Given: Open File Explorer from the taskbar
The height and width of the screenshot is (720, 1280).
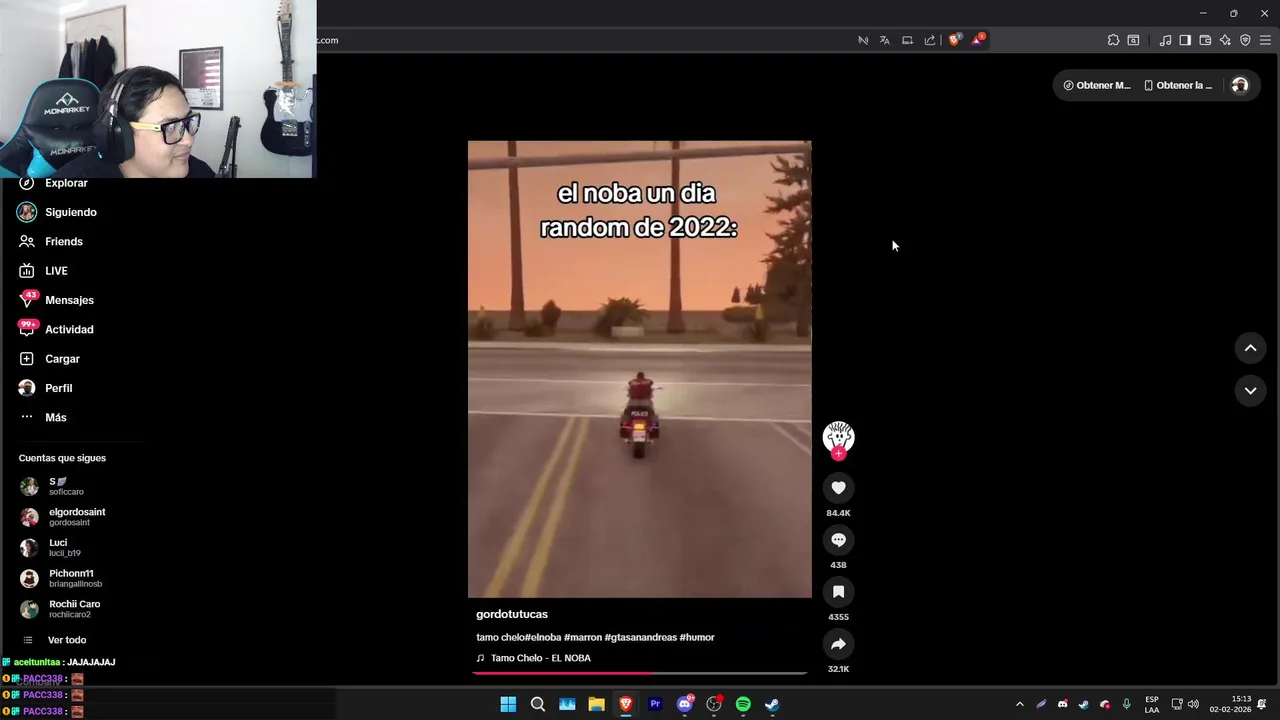Looking at the screenshot, I should 596,704.
